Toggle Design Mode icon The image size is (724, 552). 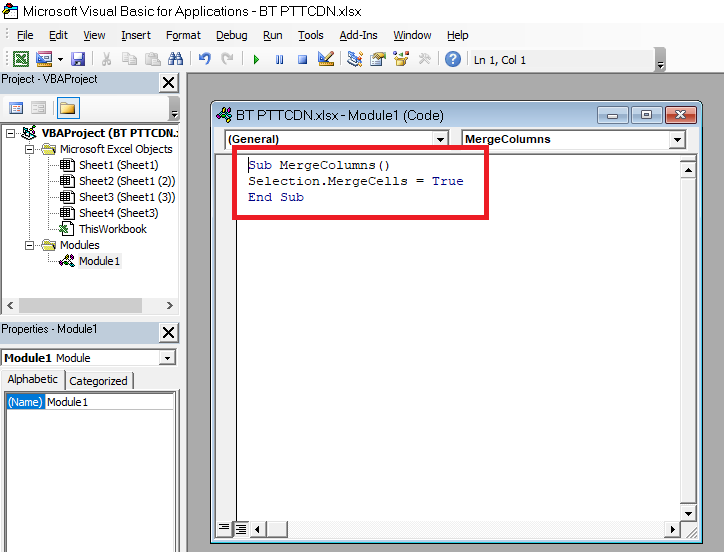[326, 59]
